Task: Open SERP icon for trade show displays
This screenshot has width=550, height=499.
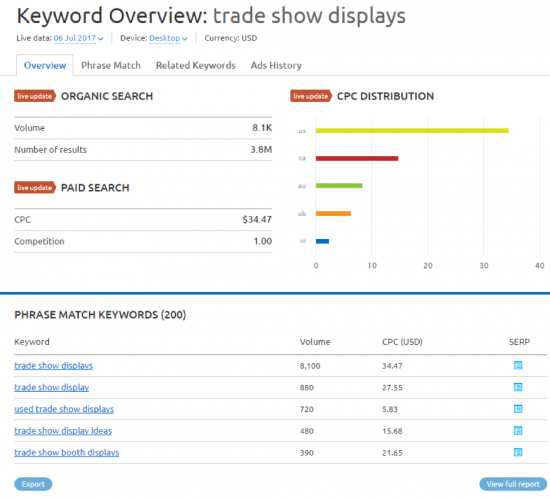Action: [x=518, y=365]
